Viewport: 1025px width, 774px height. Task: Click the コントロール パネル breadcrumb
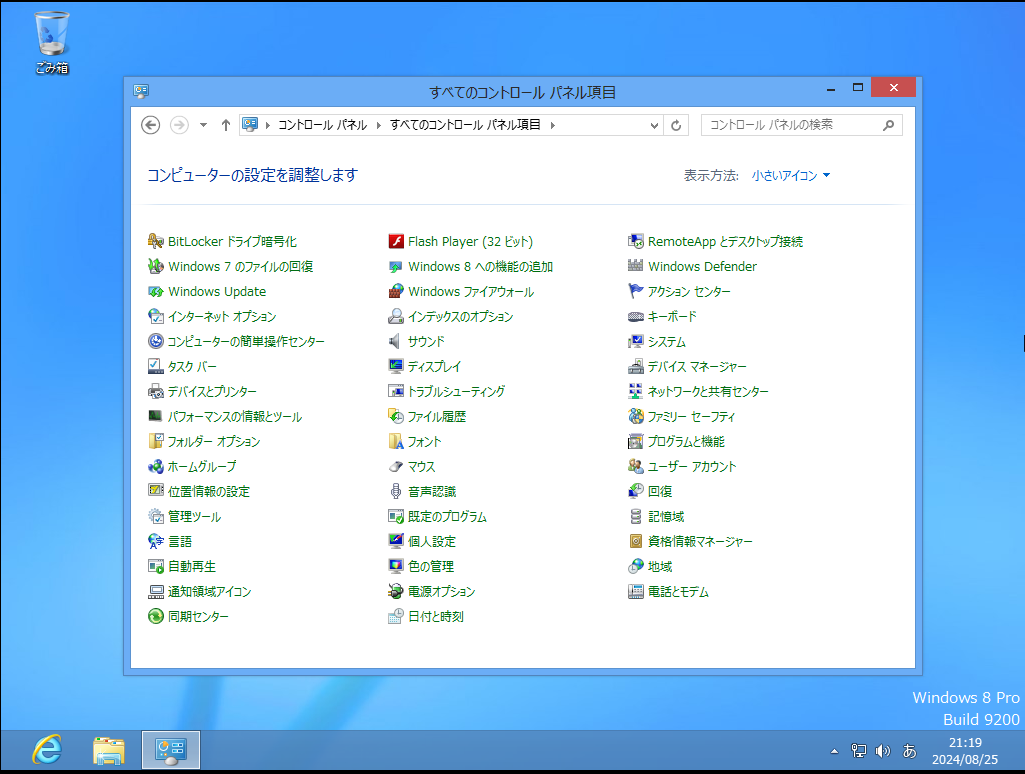[322, 125]
